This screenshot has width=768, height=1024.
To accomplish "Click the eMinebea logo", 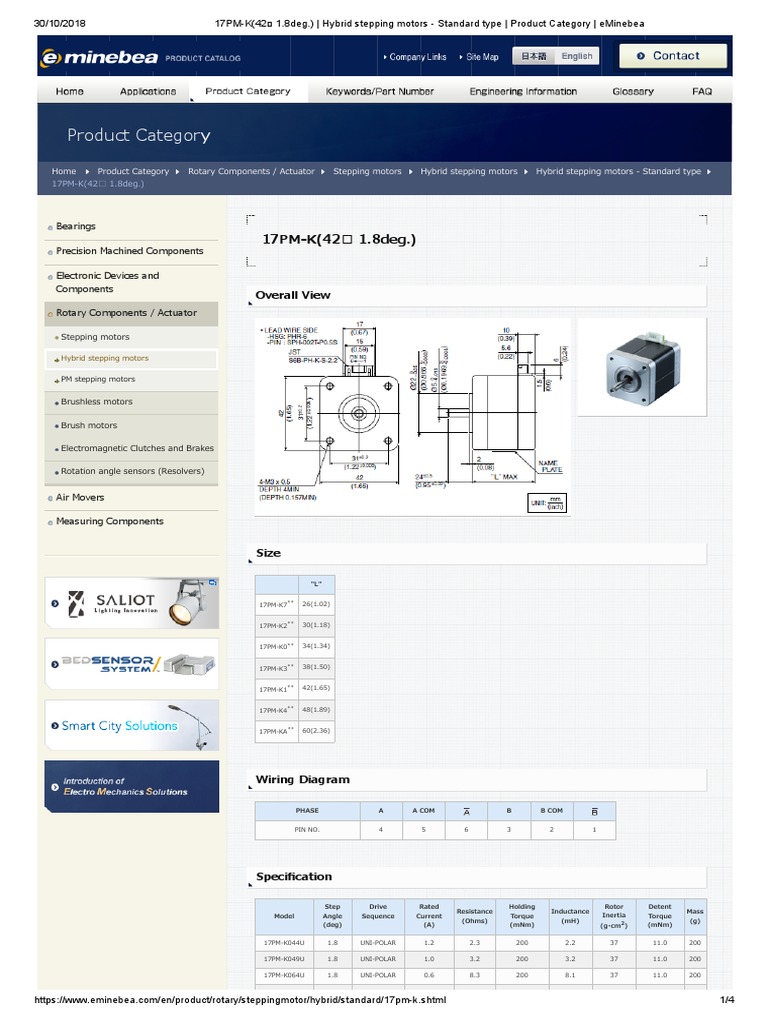I will (x=99, y=57).
